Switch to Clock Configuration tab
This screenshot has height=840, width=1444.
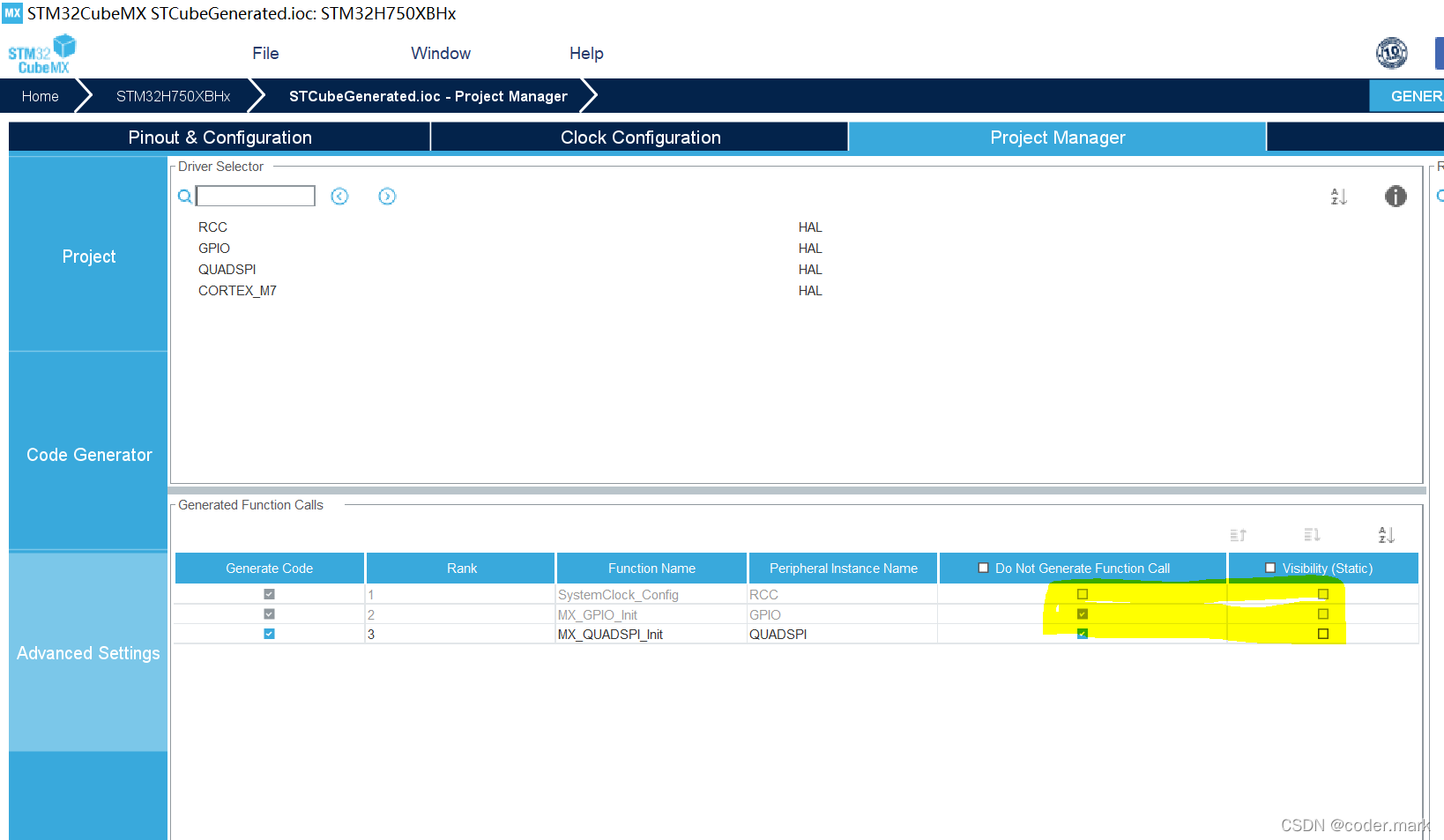click(641, 137)
